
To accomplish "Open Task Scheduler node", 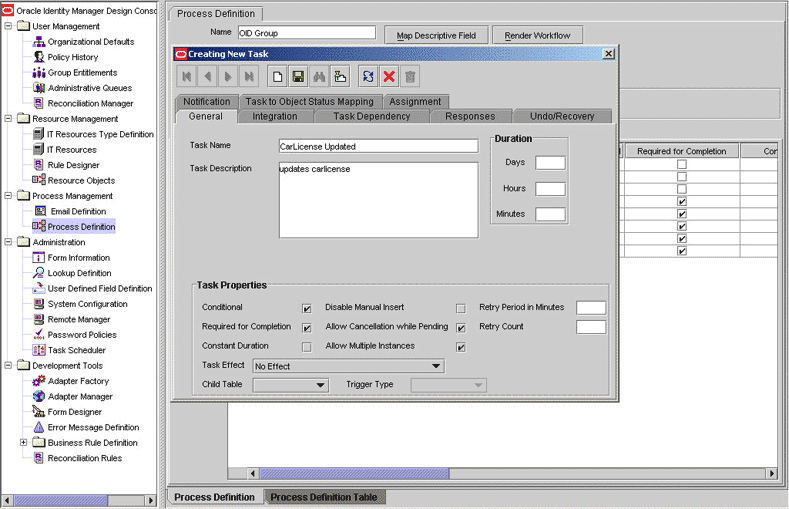I will (x=76, y=350).
